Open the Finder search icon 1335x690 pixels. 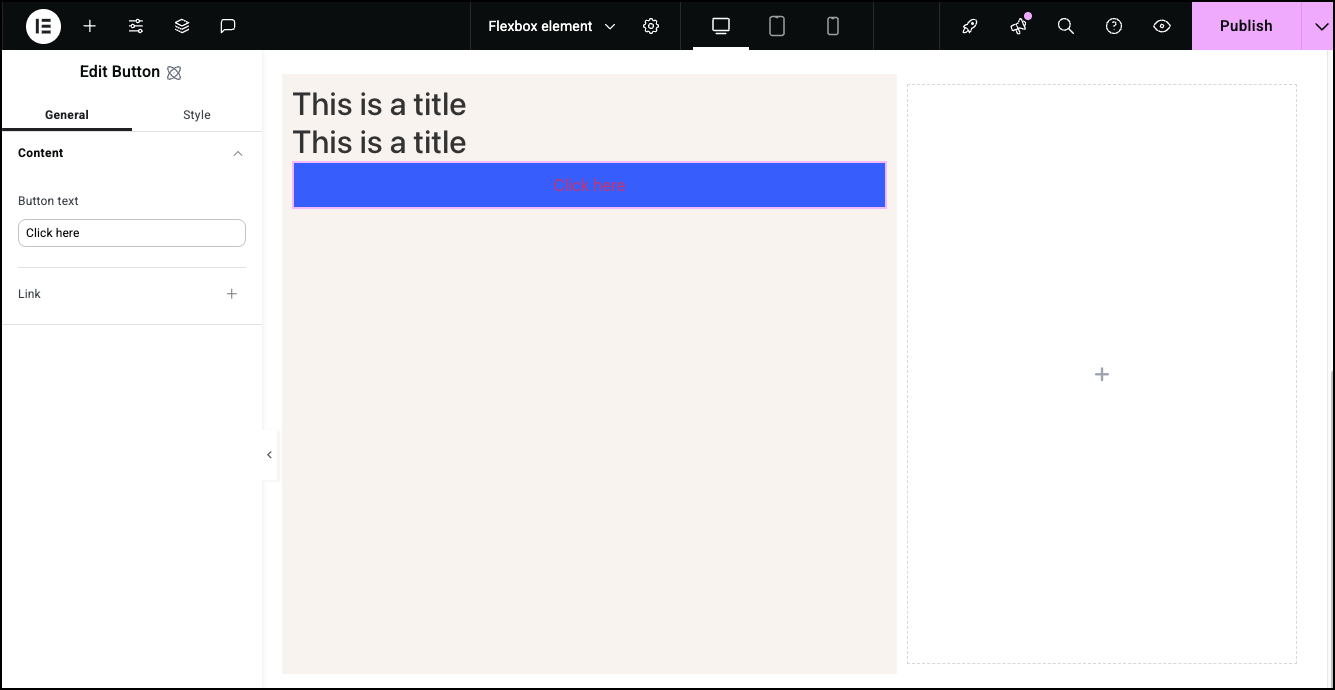[x=1066, y=26]
